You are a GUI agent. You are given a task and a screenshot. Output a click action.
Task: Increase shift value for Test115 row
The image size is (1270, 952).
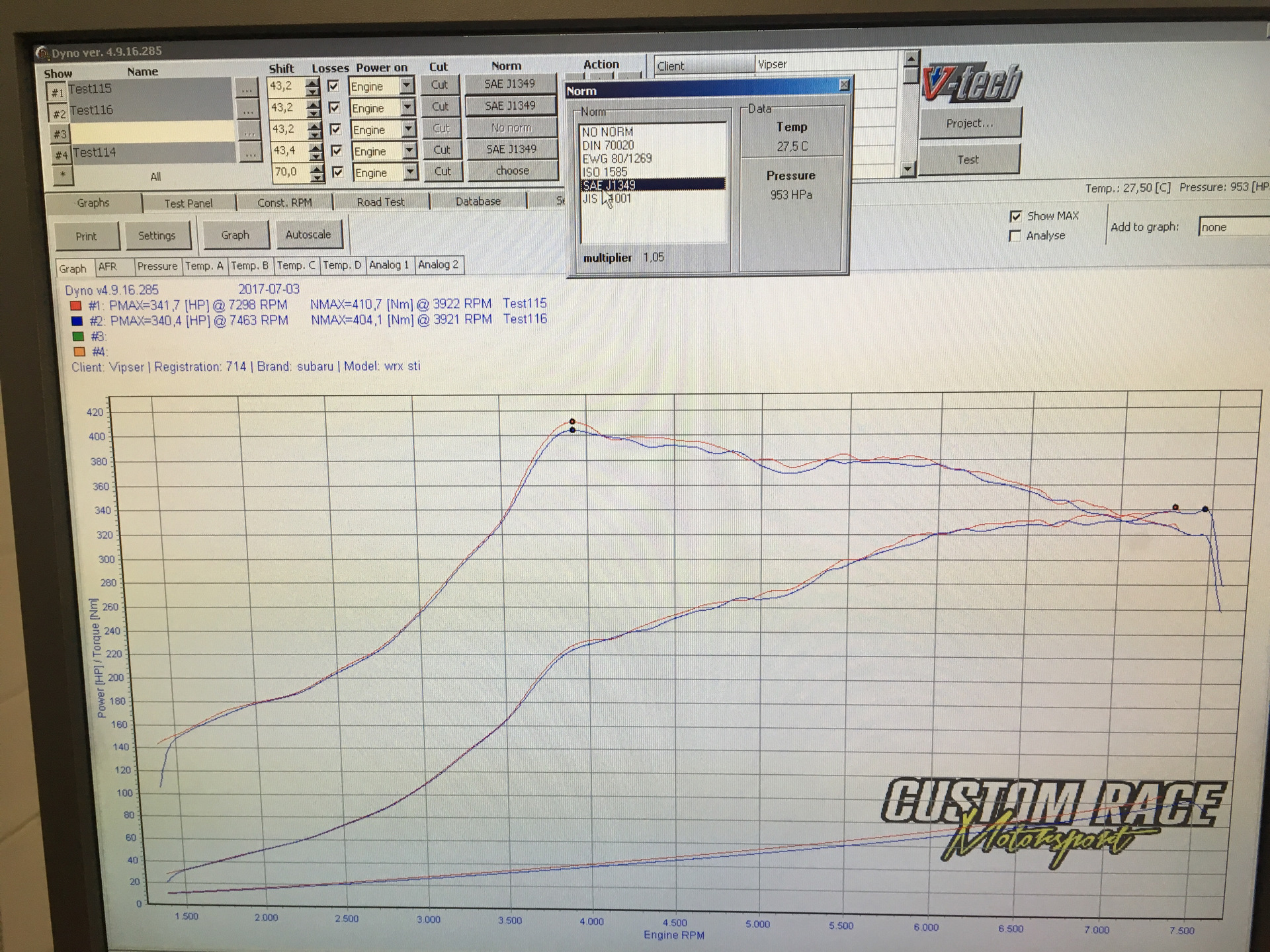click(x=313, y=83)
